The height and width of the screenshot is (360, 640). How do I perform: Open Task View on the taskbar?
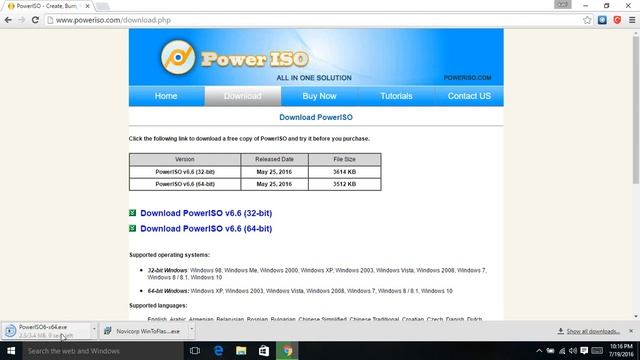point(195,351)
